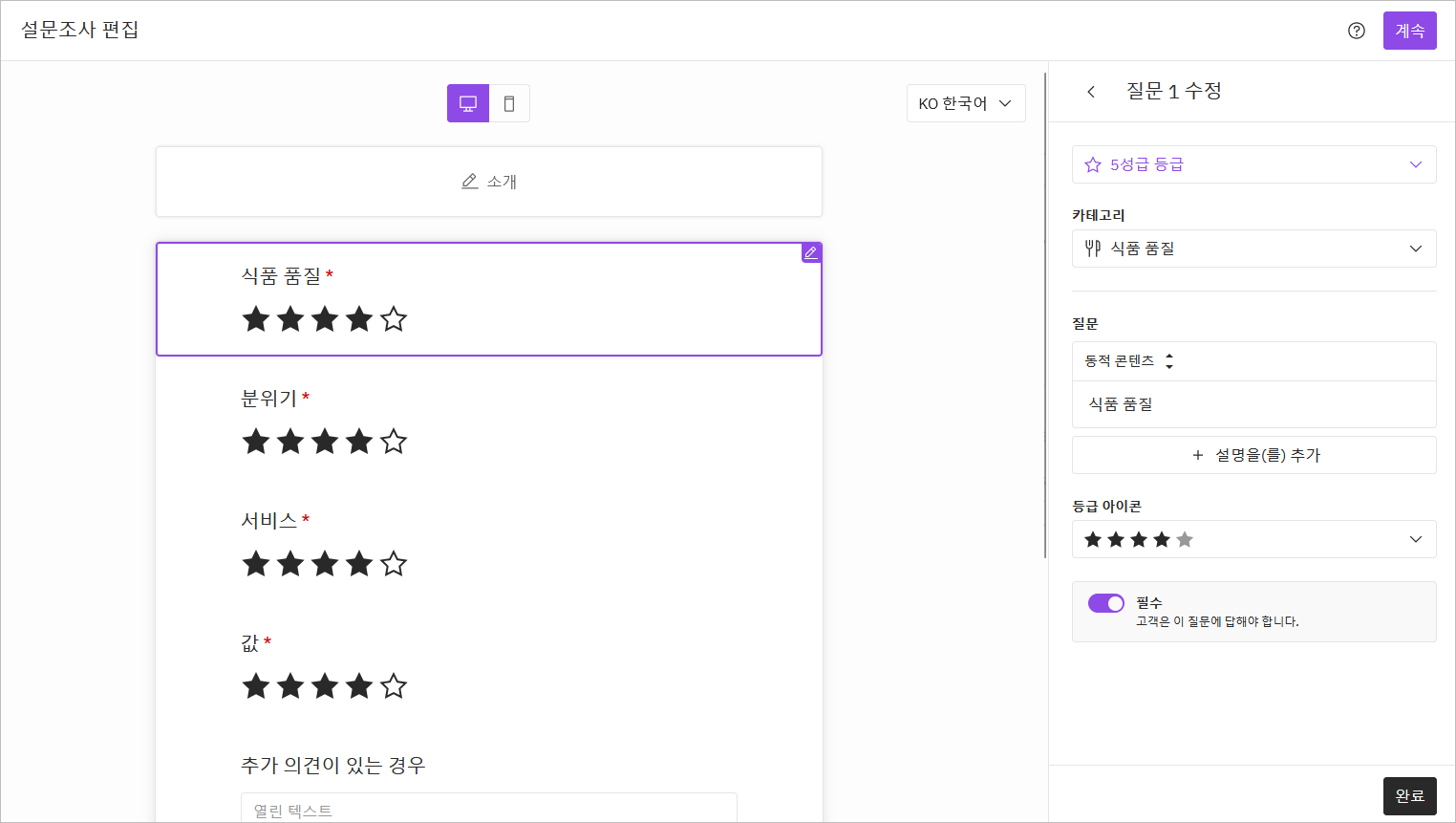Click the plus icon in 설명을(를) 추가
The width and height of the screenshot is (1456, 823).
coord(1198,455)
